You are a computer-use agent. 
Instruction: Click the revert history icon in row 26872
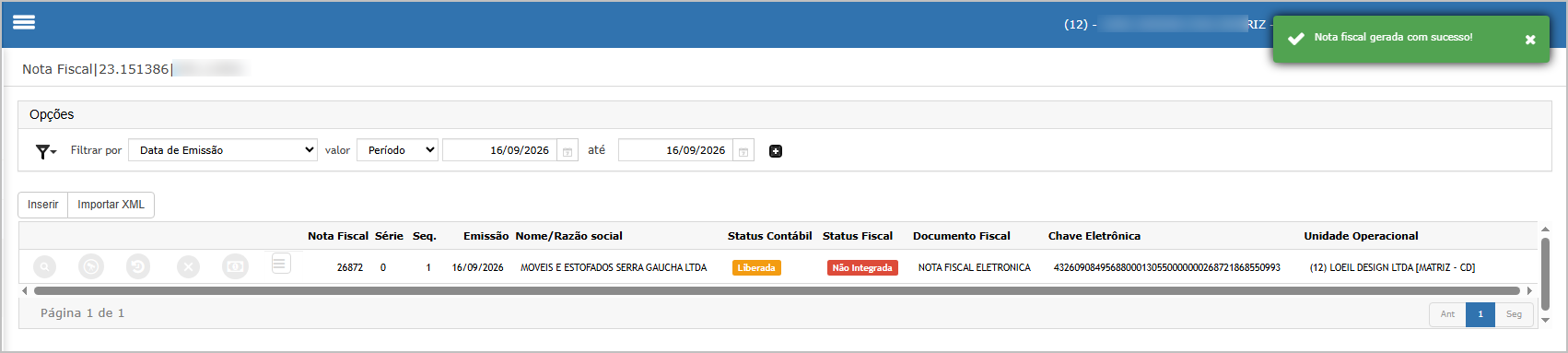click(x=137, y=267)
